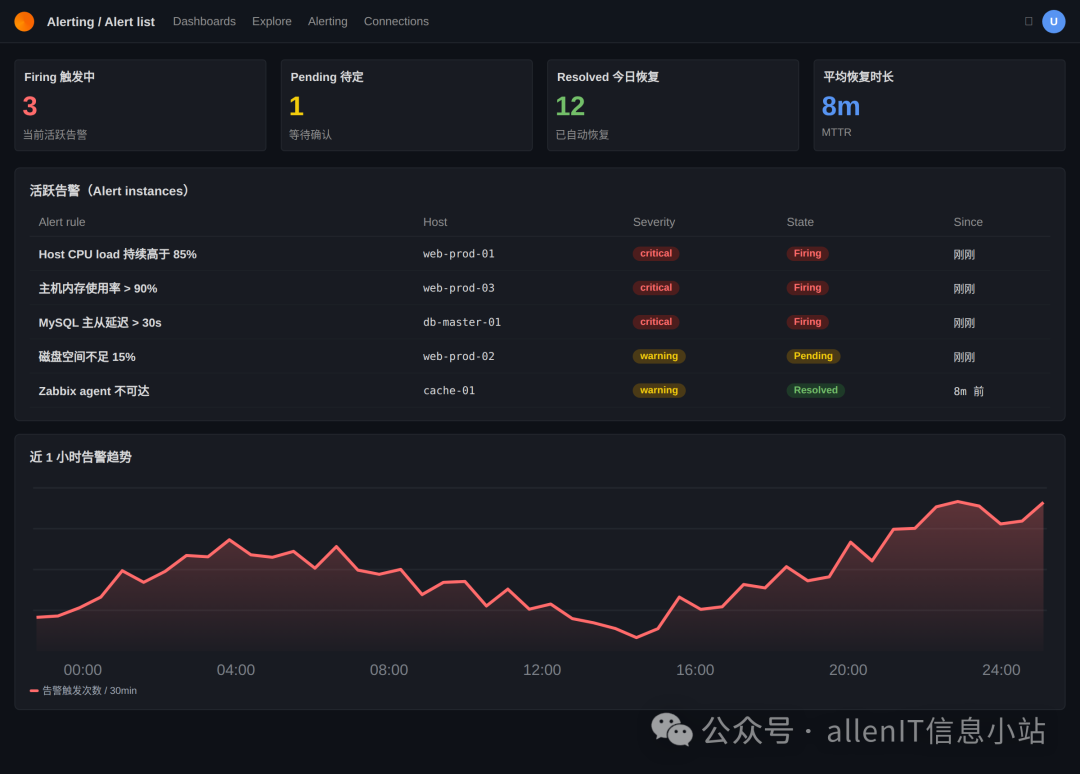Viewport: 1080px width, 774px height.
Task: Open the 主机内存使用率 > 90% rule
Action: [98, 289]
